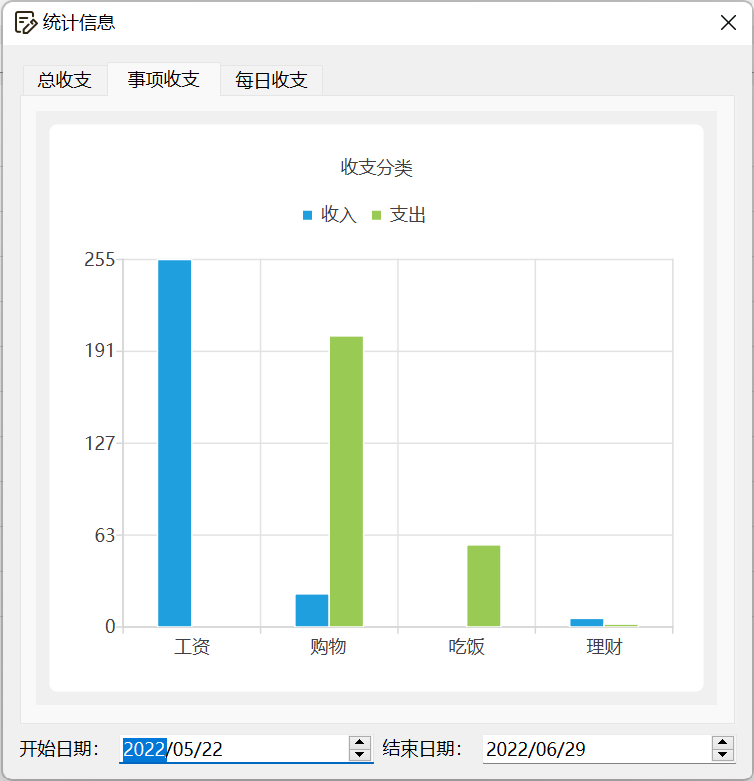The image size is (754, 781).
Task: Decrease the 开始日期 value with down arrow
Action: [x=360, y=755]
